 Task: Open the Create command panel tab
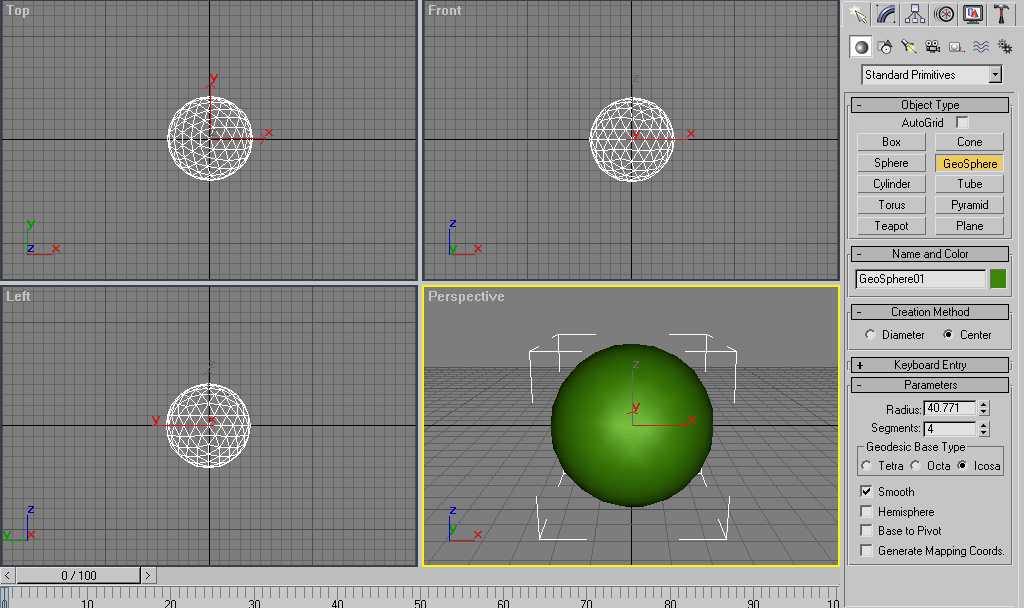[x=857, y=14]
